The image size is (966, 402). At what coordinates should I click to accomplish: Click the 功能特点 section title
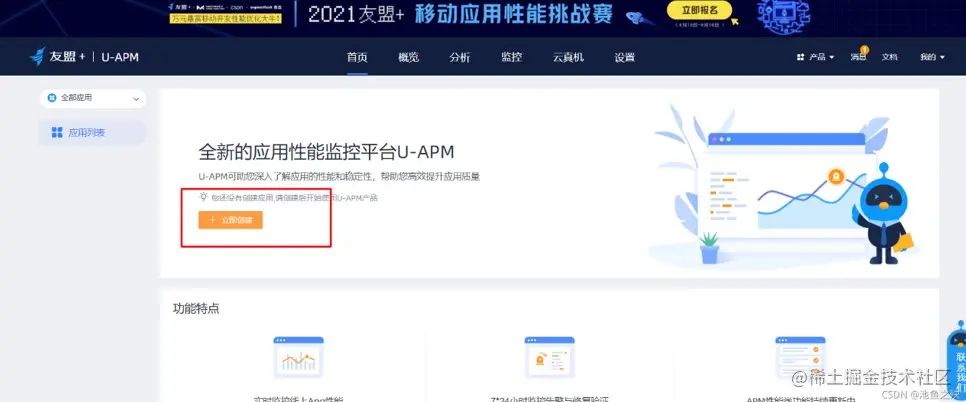[x=196, y=308]
